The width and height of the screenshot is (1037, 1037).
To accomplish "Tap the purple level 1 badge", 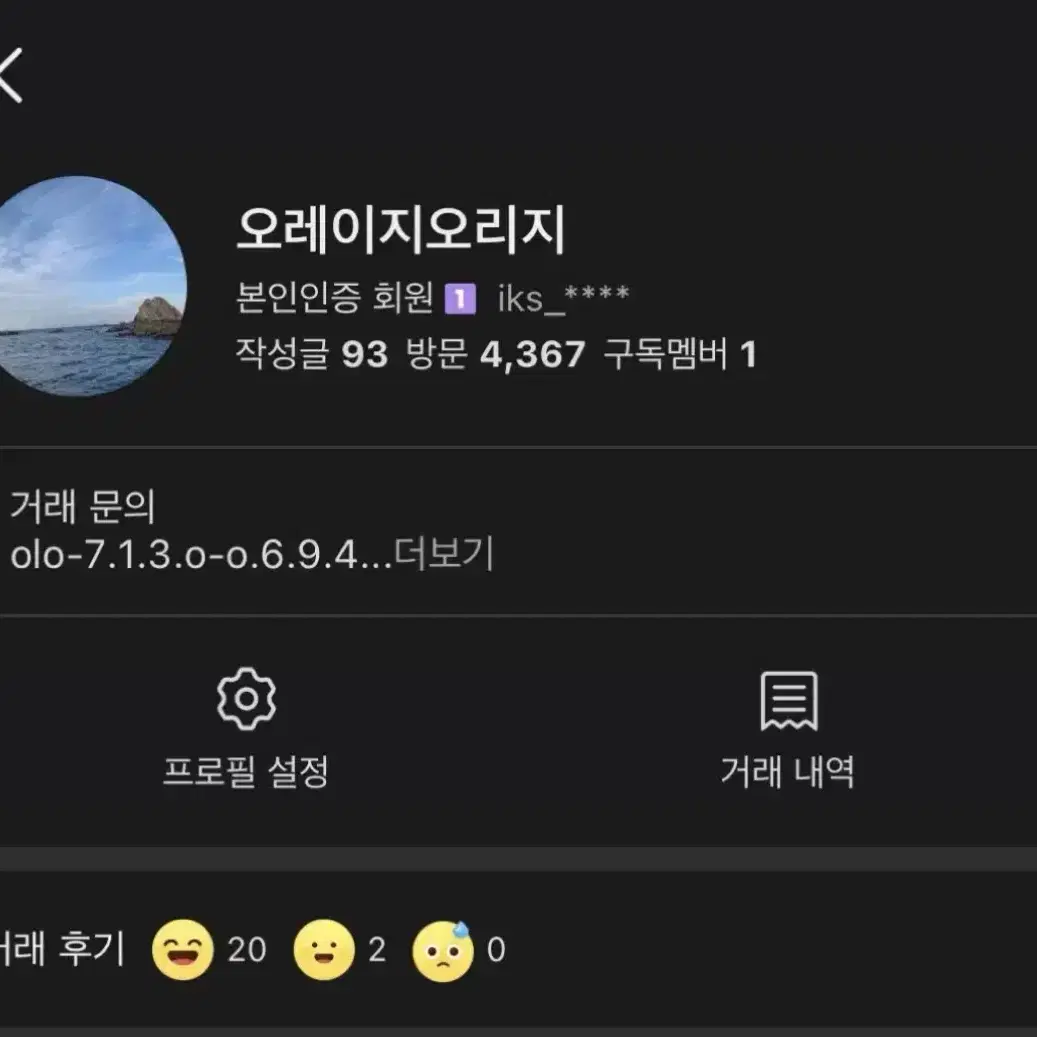I will (460, 299).
